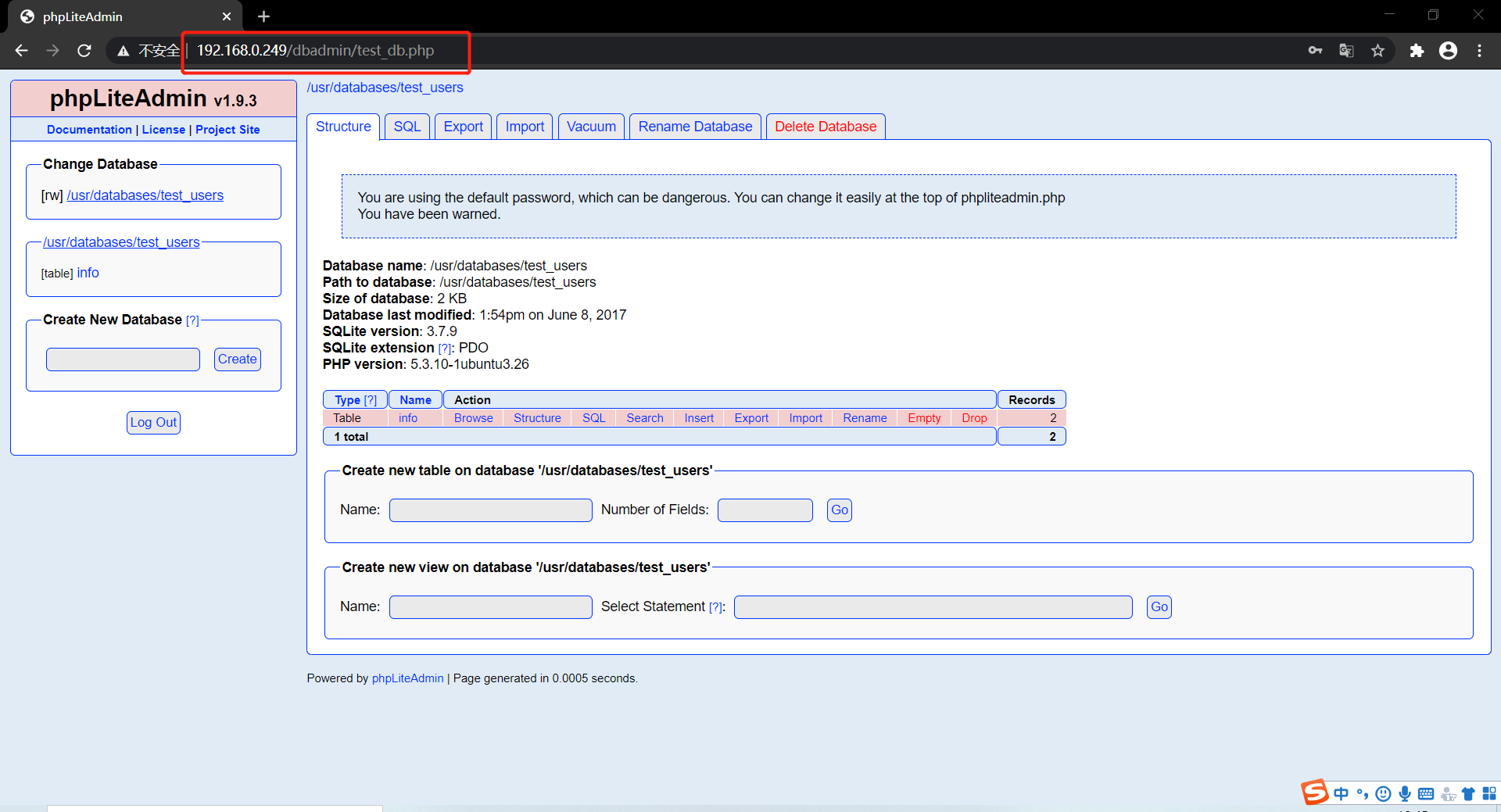Go back using the browser back arrow

tap(22, 51)
